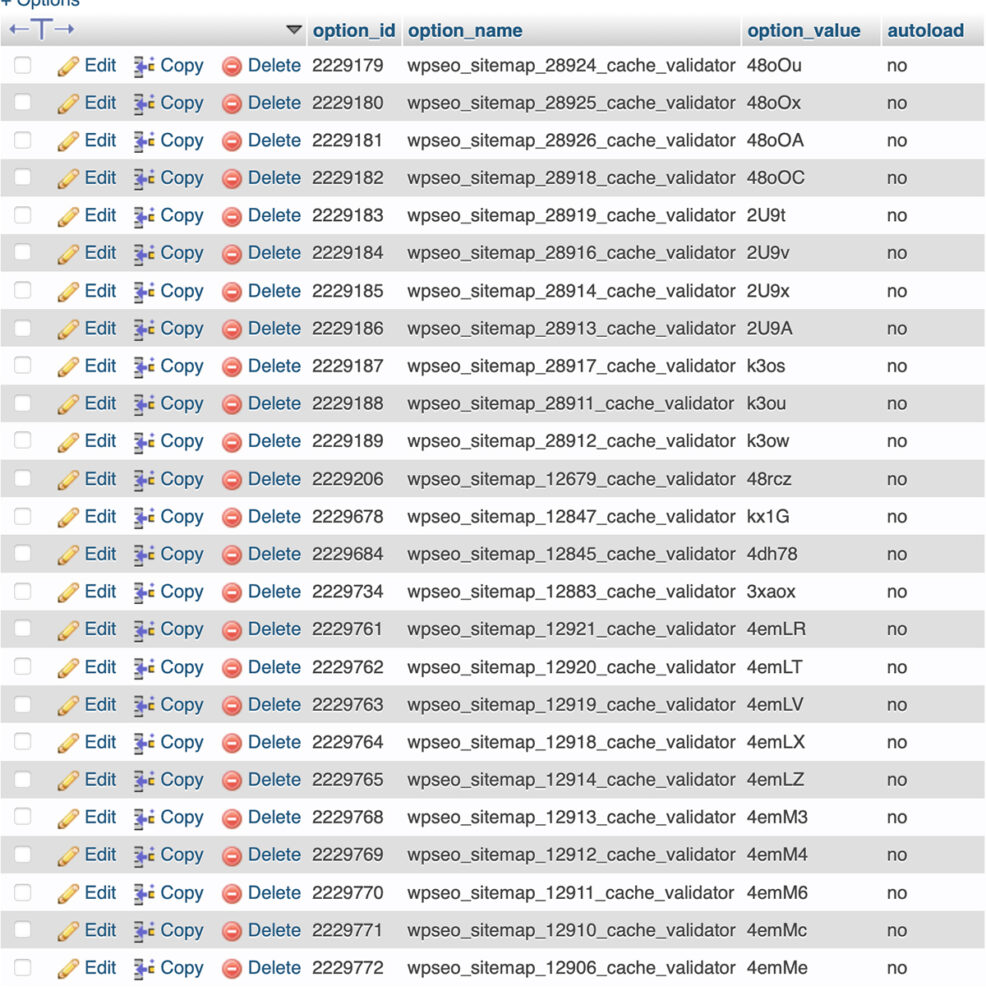Click the red Delete icon for row 2229772
986x1000 pixels.
click(x=232, y=969)
